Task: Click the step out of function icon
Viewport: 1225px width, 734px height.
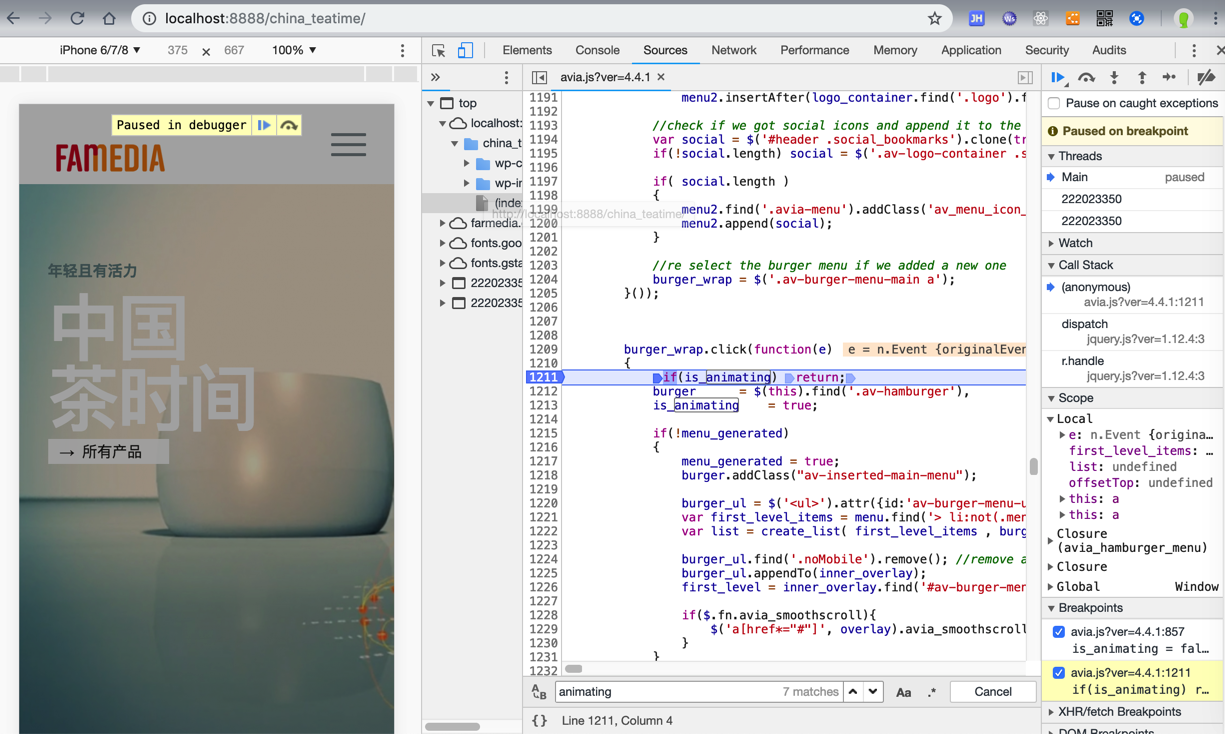Action: (x=1142, y=78)
